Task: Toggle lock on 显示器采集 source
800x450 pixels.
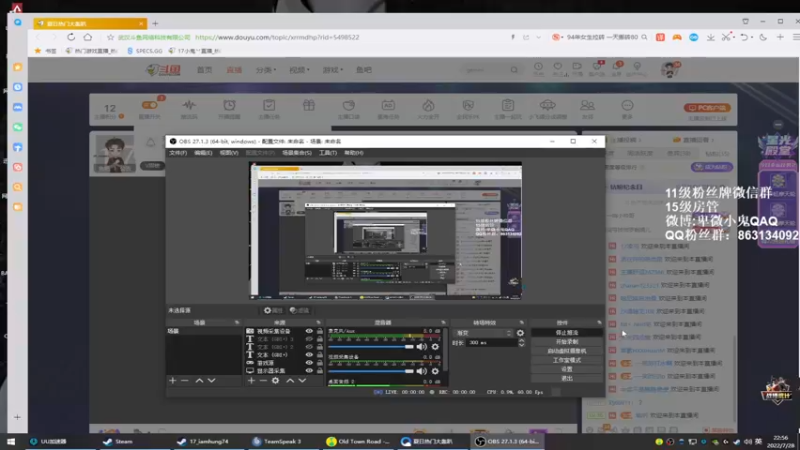Action: click(320, 371)
